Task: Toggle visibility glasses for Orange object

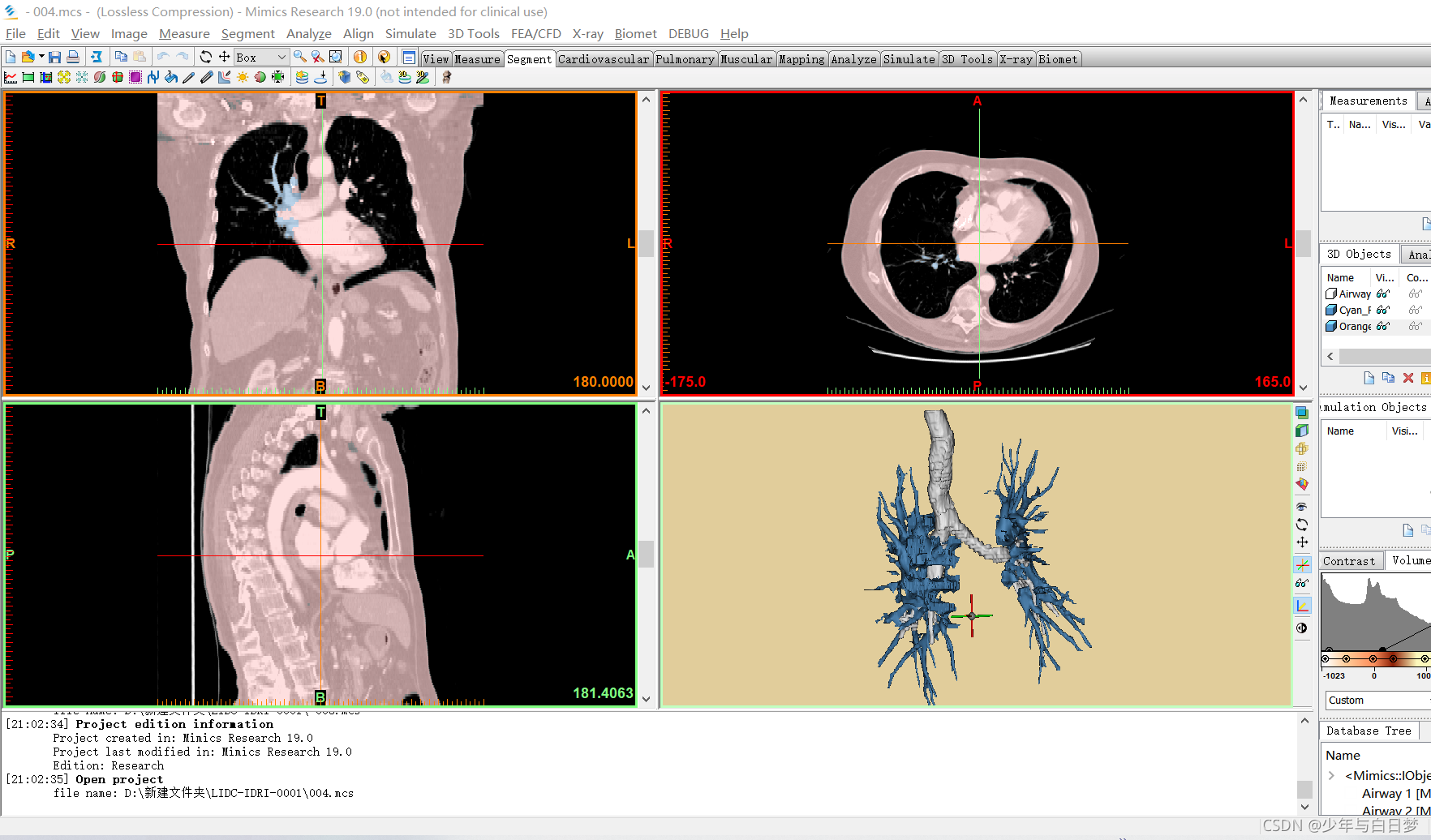Action: coord(1383,326)
